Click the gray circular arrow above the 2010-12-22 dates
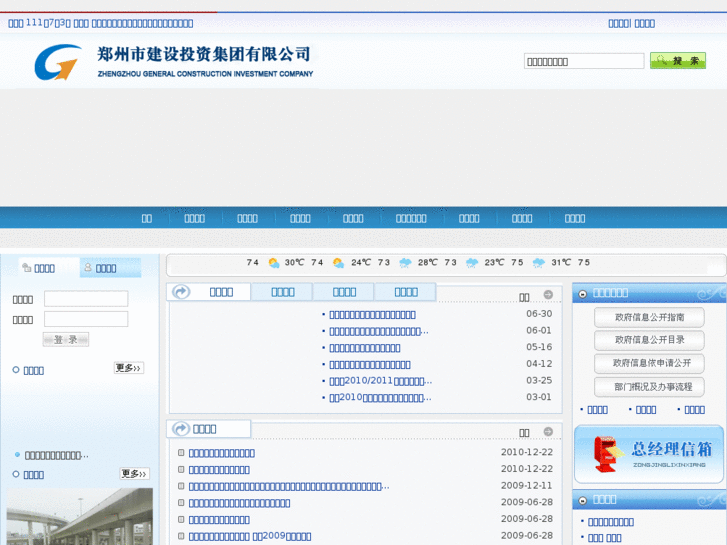Screen dimensions: 727x545 point(548,431)
